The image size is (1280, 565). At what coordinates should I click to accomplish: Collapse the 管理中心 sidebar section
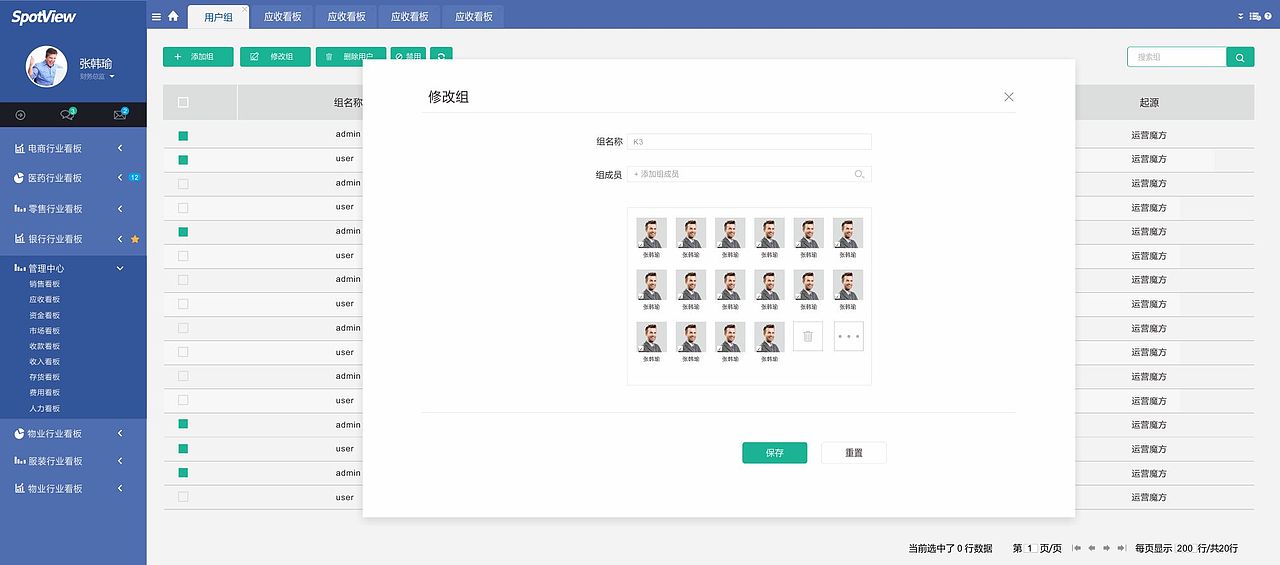(x=120, y=268)
